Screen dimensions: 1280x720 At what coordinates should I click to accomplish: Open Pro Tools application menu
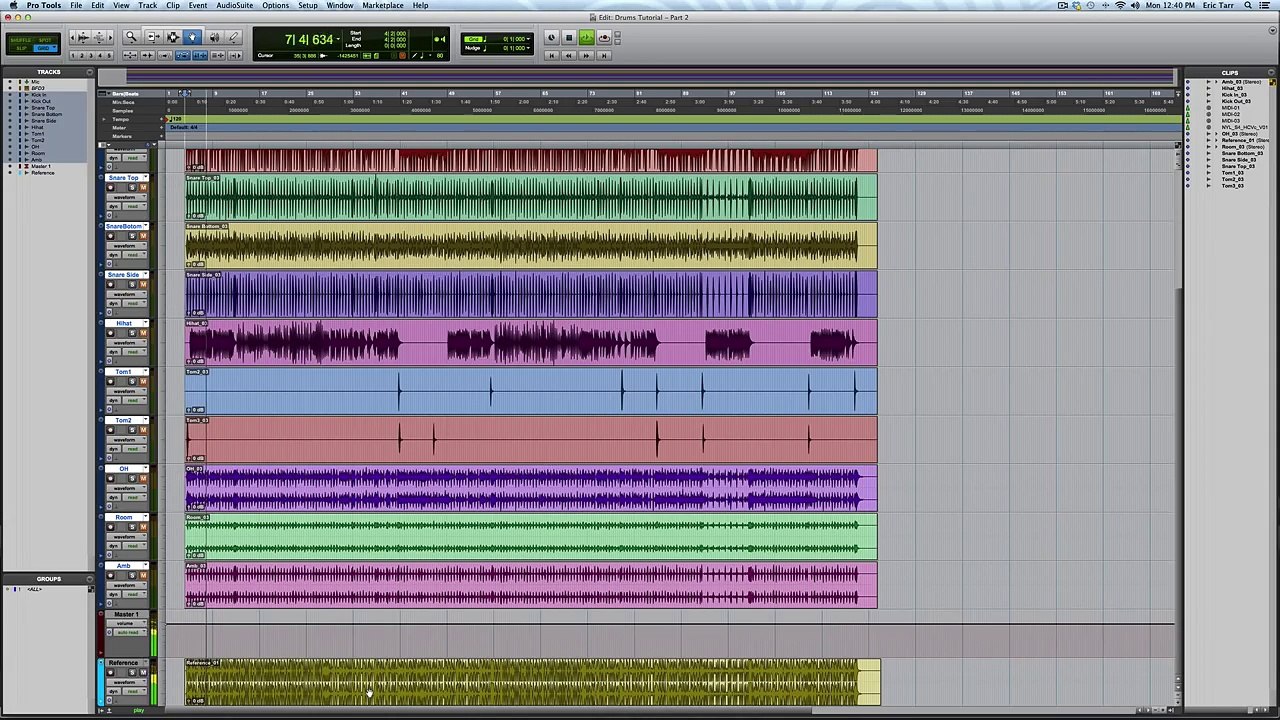point(44,5)
